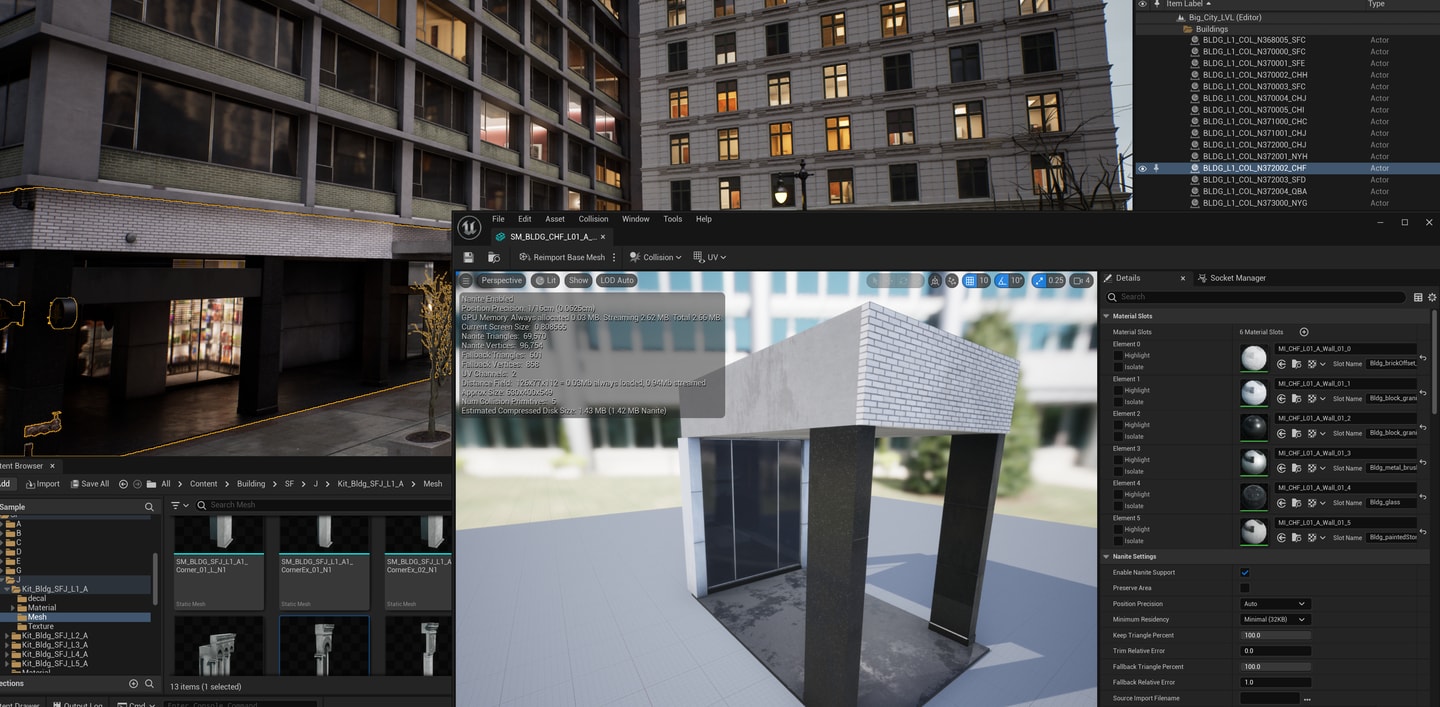Check Isolate for Element 2
The height and width of the screenshot is (707, 1440).
click(1118, 436)
